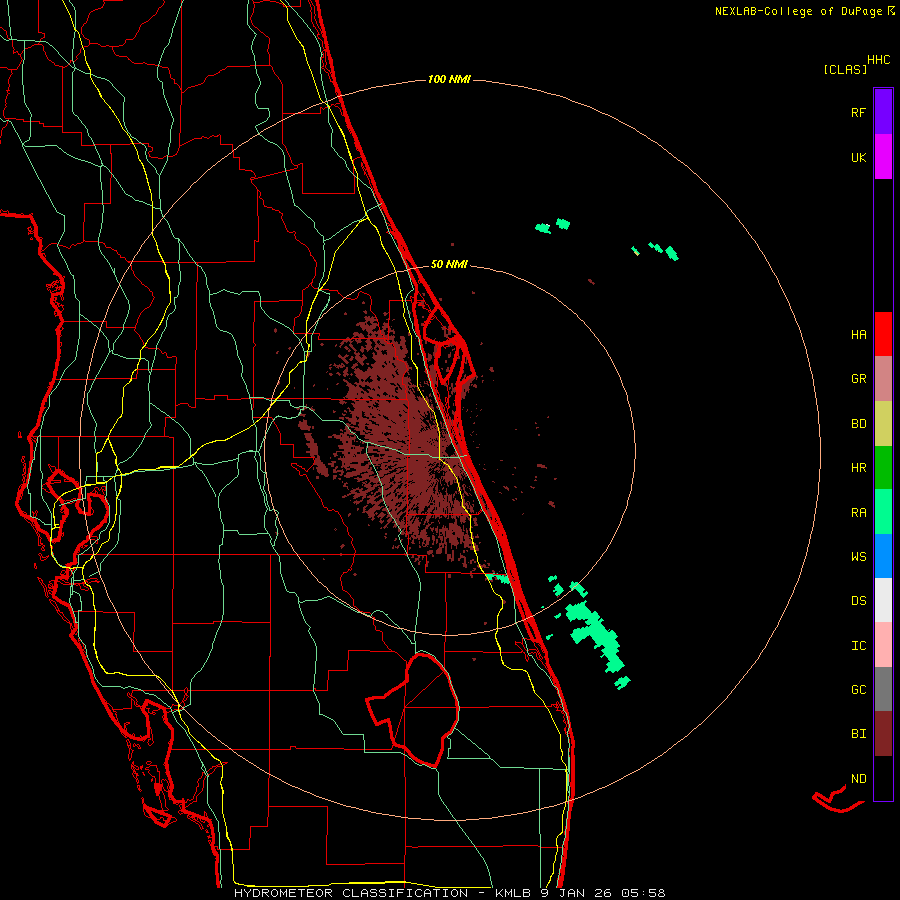Click the "BI" legend label

pyautogui.click(x=858, y=734)
